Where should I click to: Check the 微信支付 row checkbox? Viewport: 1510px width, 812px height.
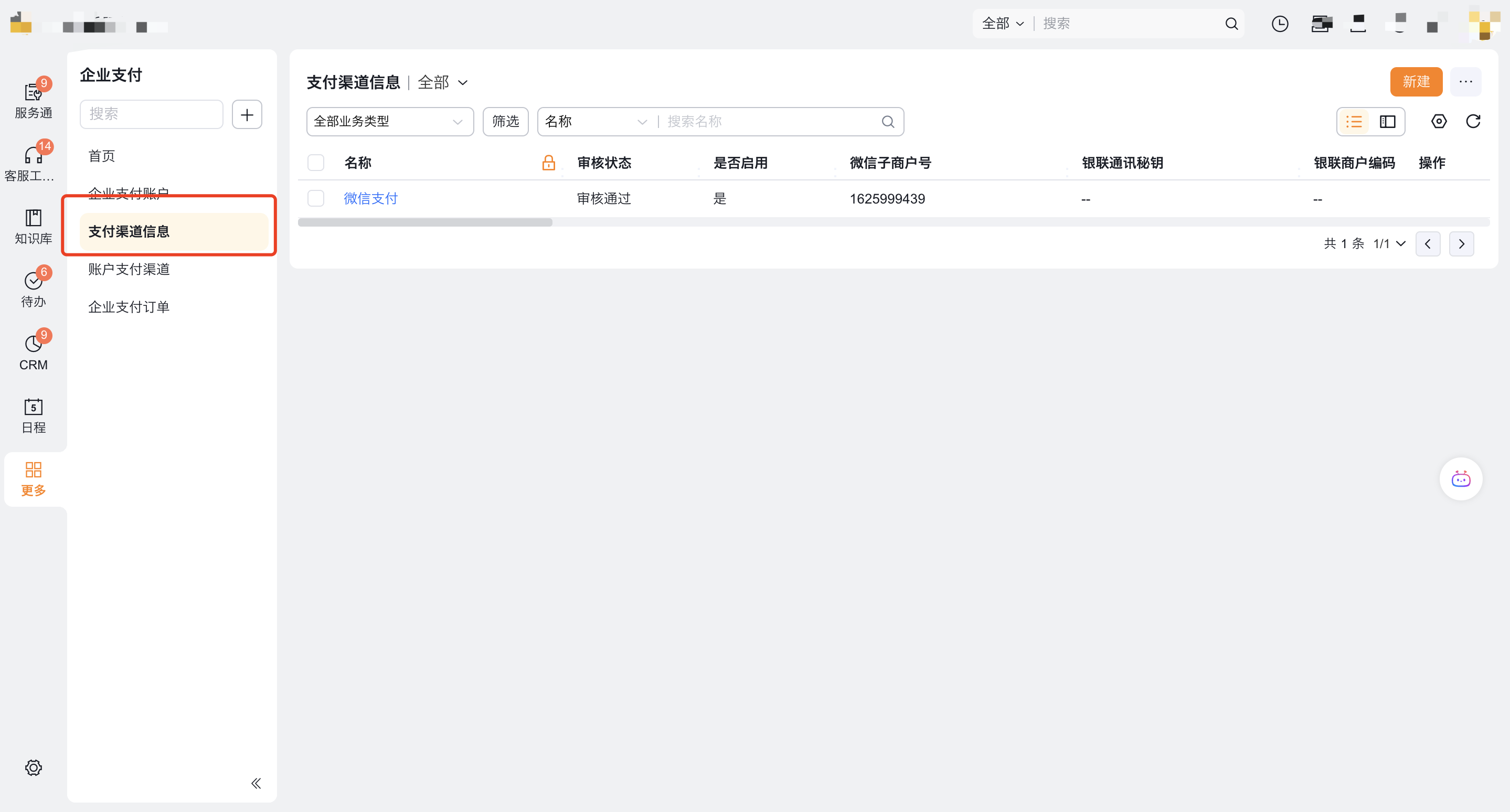point(315,198)
